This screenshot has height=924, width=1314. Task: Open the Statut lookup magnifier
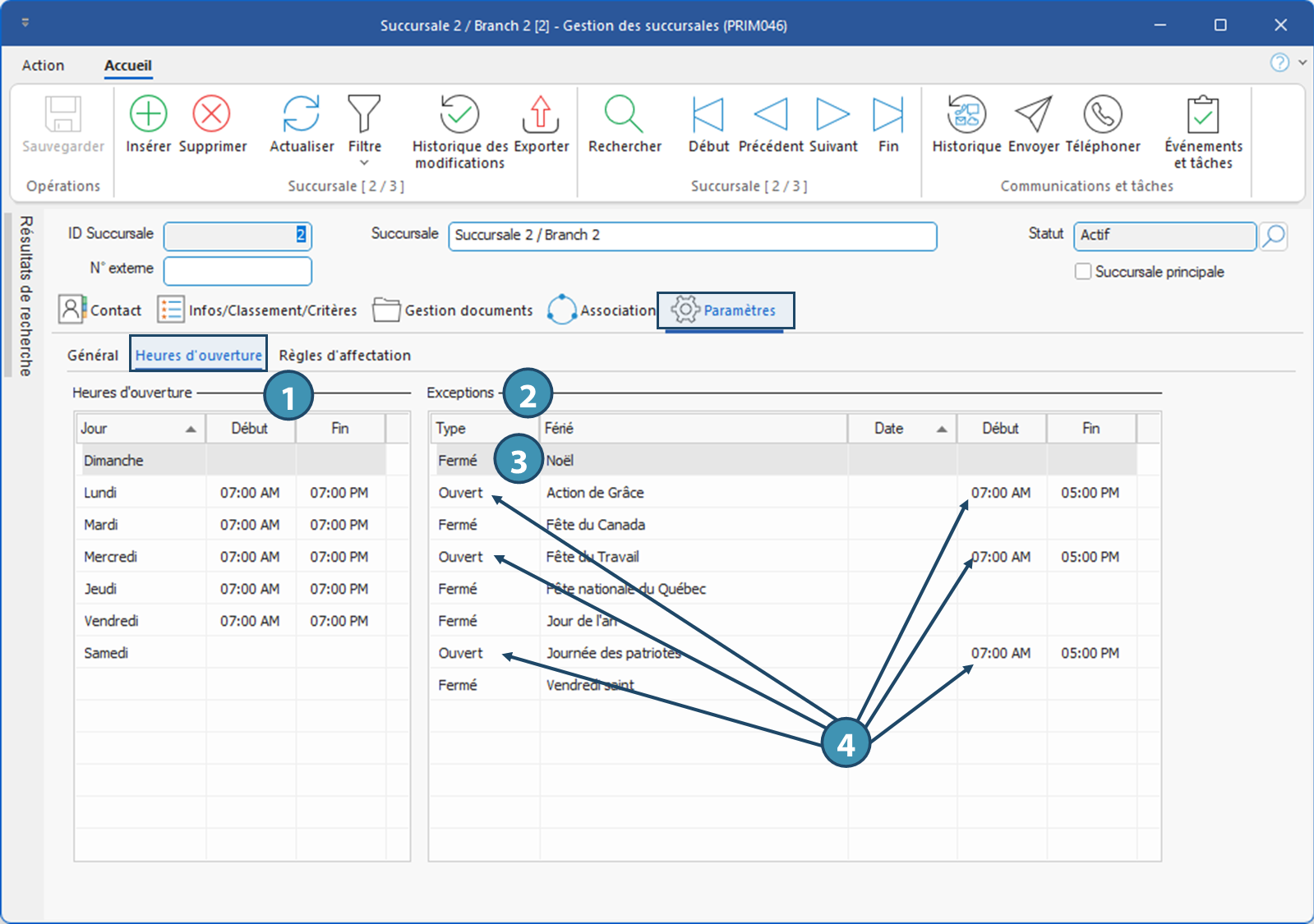(1273, 237)
